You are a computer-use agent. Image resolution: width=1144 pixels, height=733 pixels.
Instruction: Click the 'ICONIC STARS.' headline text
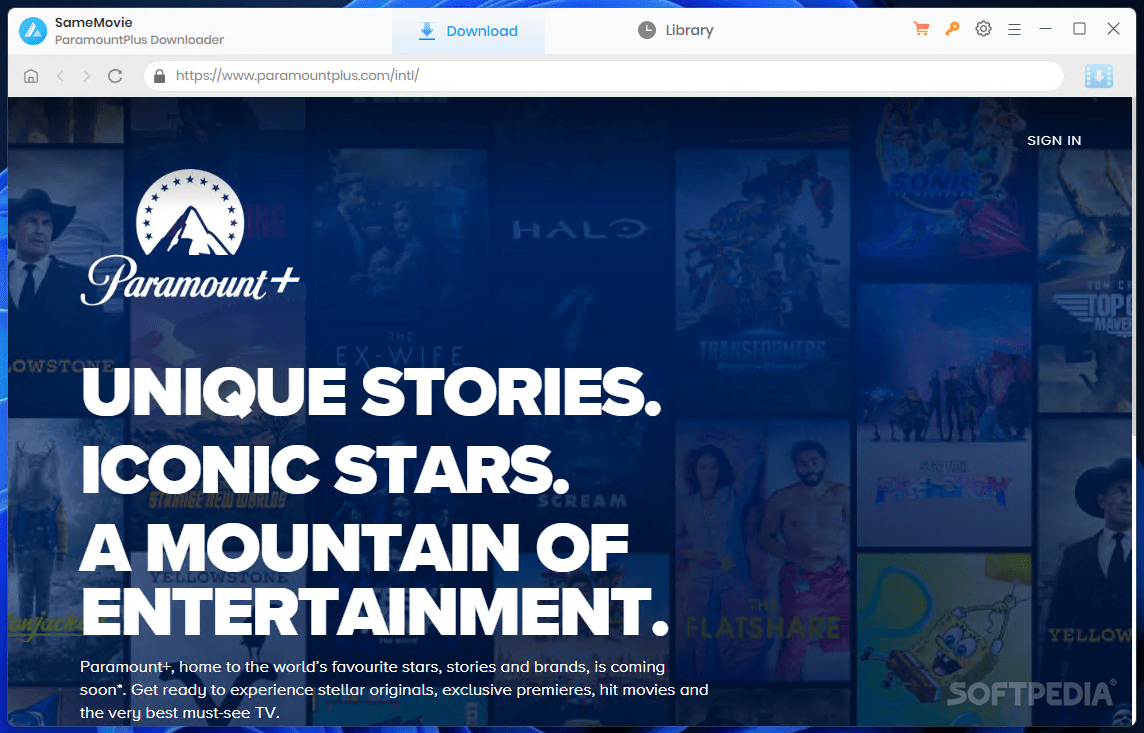[x=325, y=470]
